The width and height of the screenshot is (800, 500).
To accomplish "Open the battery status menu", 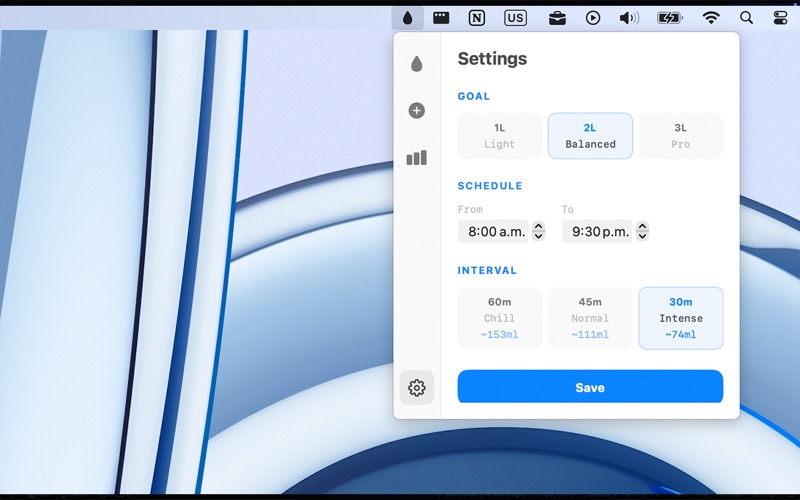I will pyautogui.click(x=669, y=18).
